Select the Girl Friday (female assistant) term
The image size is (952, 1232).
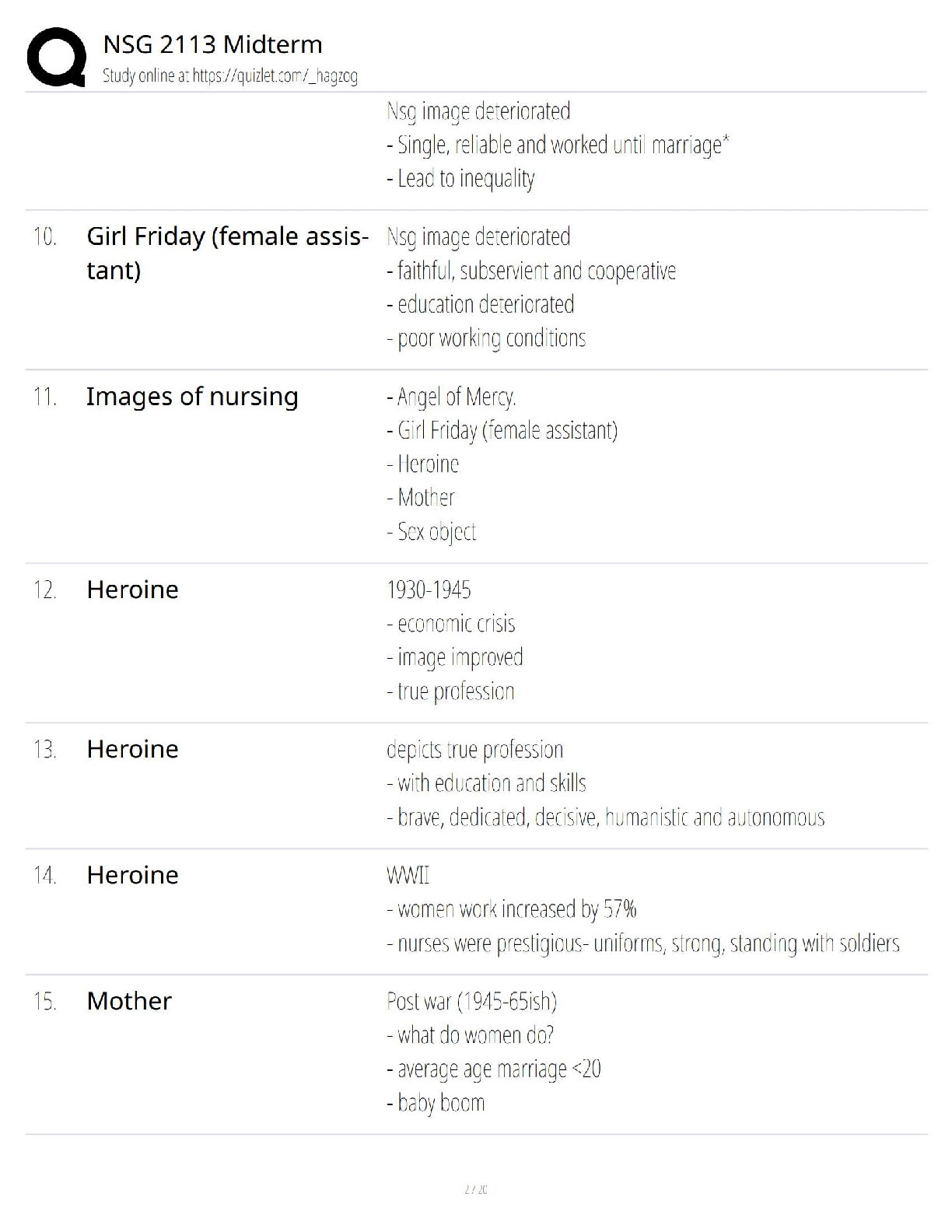[x=227, y=253]
